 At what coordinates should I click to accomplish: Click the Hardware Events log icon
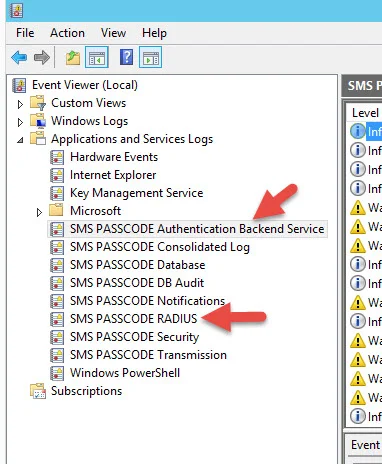pos(57,157)
